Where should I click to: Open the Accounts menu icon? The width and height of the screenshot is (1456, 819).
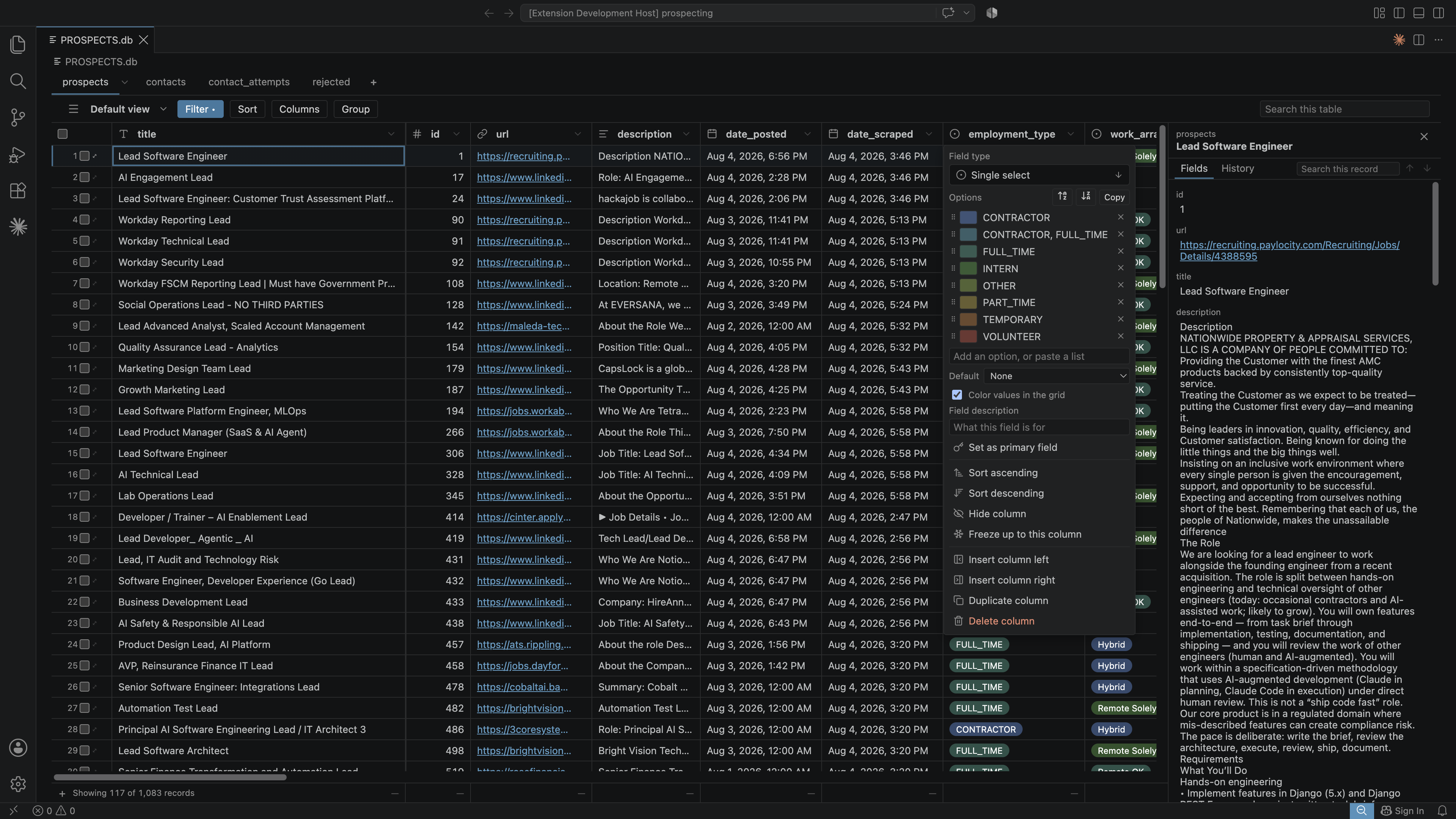click(x=18, y=748)
